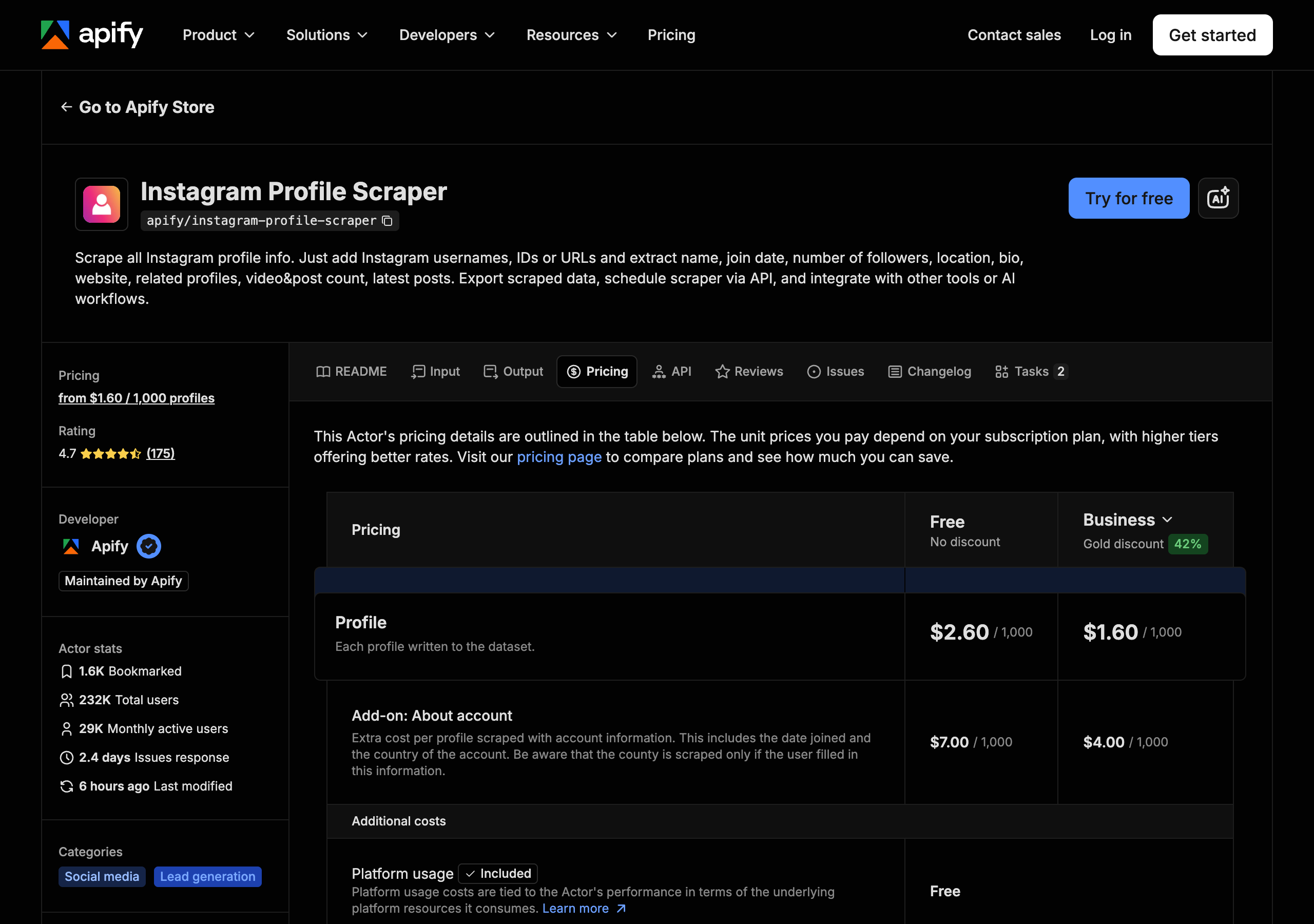Expand the Resources menu
The width and height of the screenshot is (1314, 924).
coord(572,35)
